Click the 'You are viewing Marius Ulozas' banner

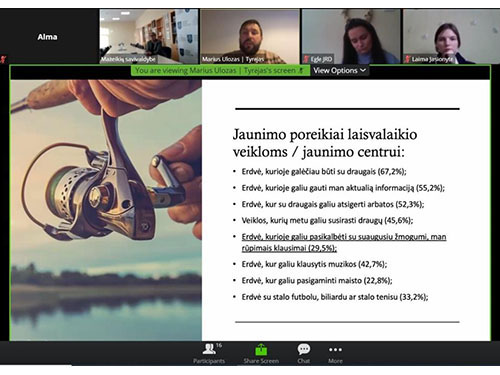tap(220, 71)
